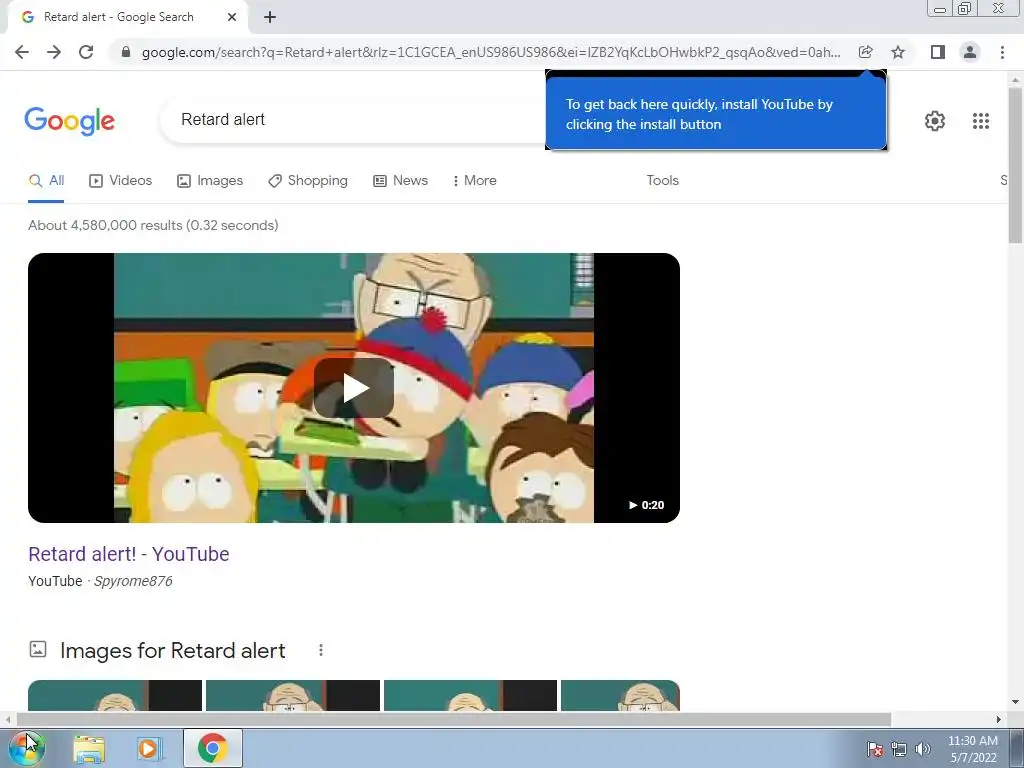The image size is (1024, 768).
Task: Open options for Images for Retard alert
Action: pos(321,650)
